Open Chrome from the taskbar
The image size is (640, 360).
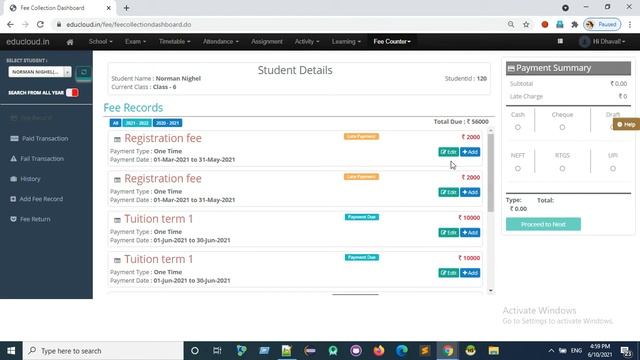pos(448,351)
